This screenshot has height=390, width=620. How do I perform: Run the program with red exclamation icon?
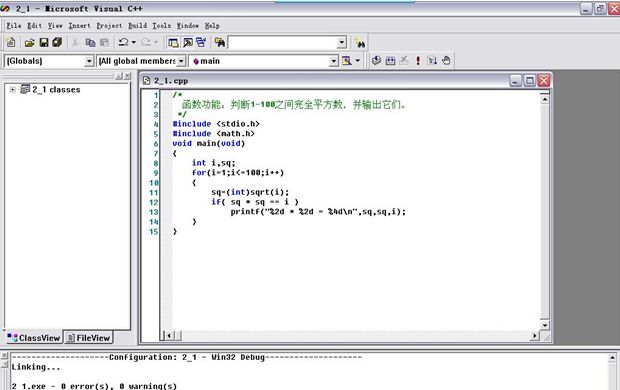click(418, 61)
